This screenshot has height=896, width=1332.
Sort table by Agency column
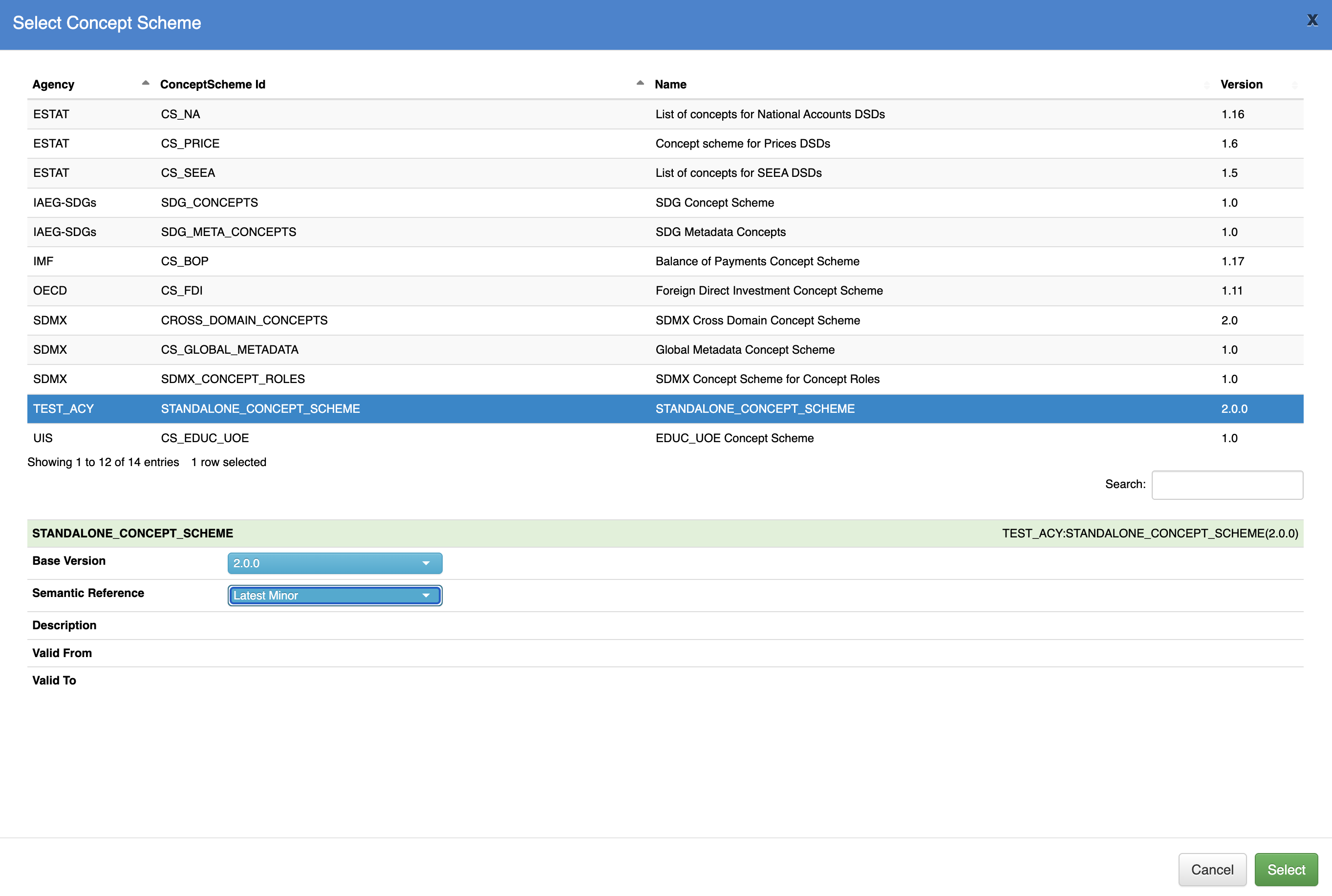coord(91,85)
